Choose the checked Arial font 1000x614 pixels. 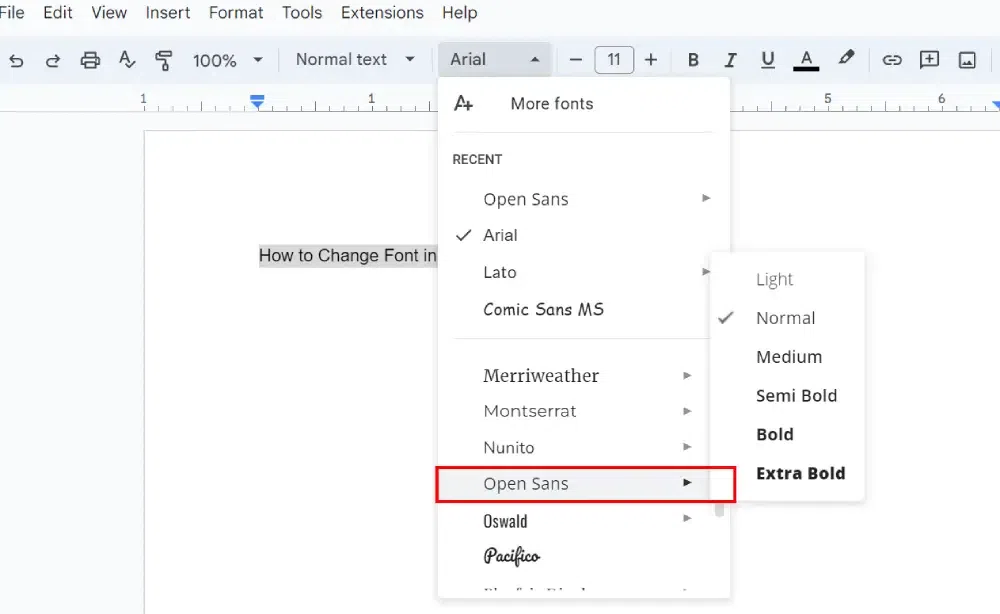[x=500, y=235]
